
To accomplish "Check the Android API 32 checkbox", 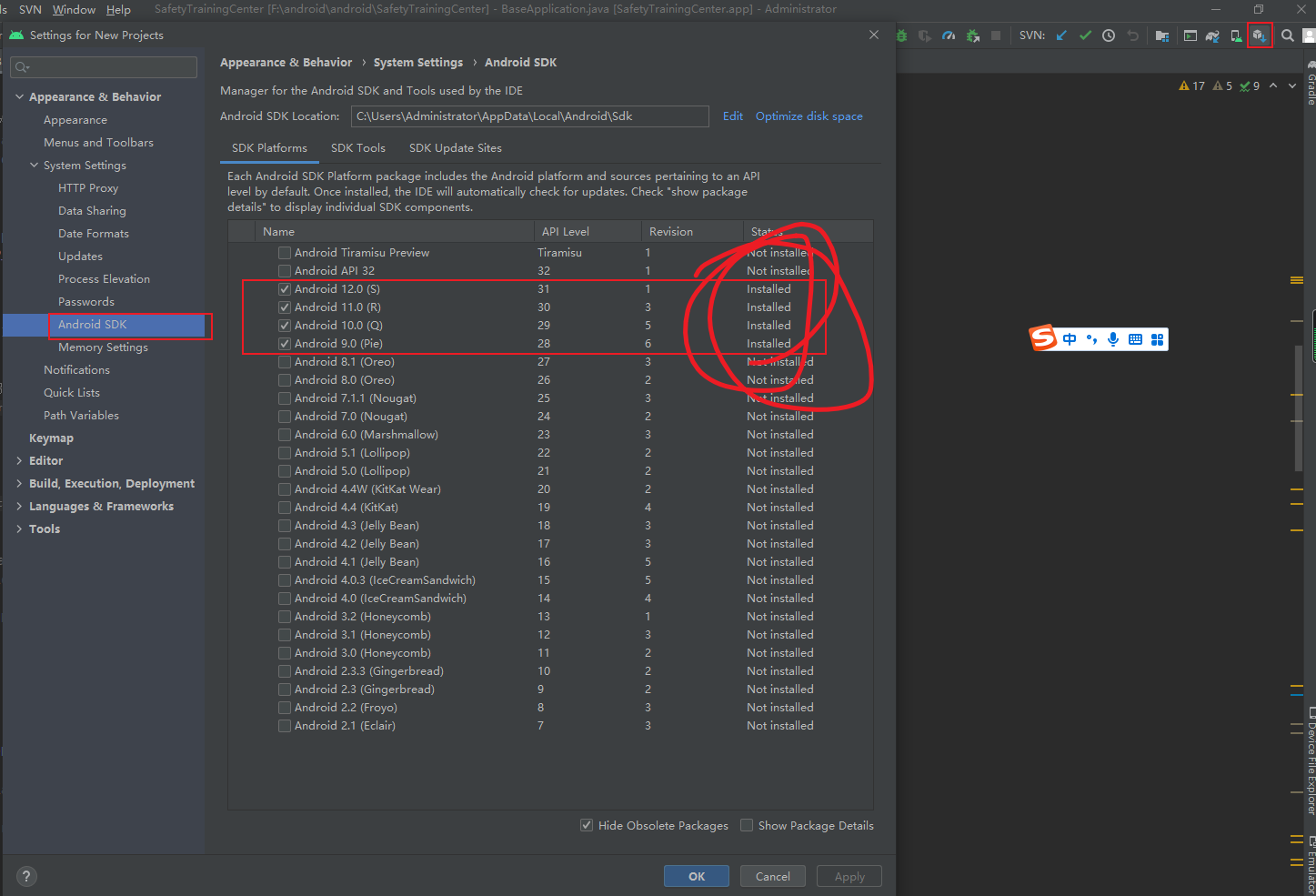I will [x=285, y=271].
